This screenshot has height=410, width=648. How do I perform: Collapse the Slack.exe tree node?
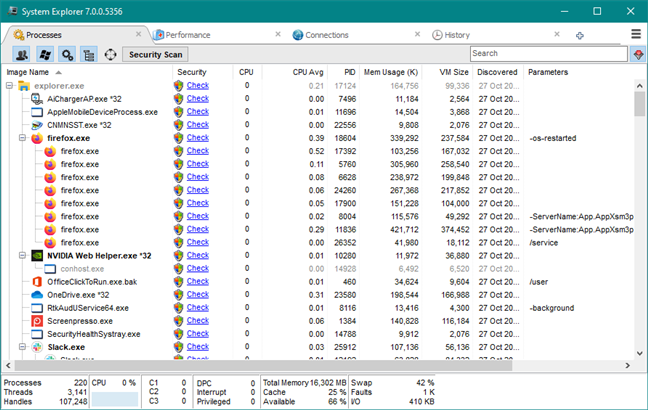coord(22,347)
